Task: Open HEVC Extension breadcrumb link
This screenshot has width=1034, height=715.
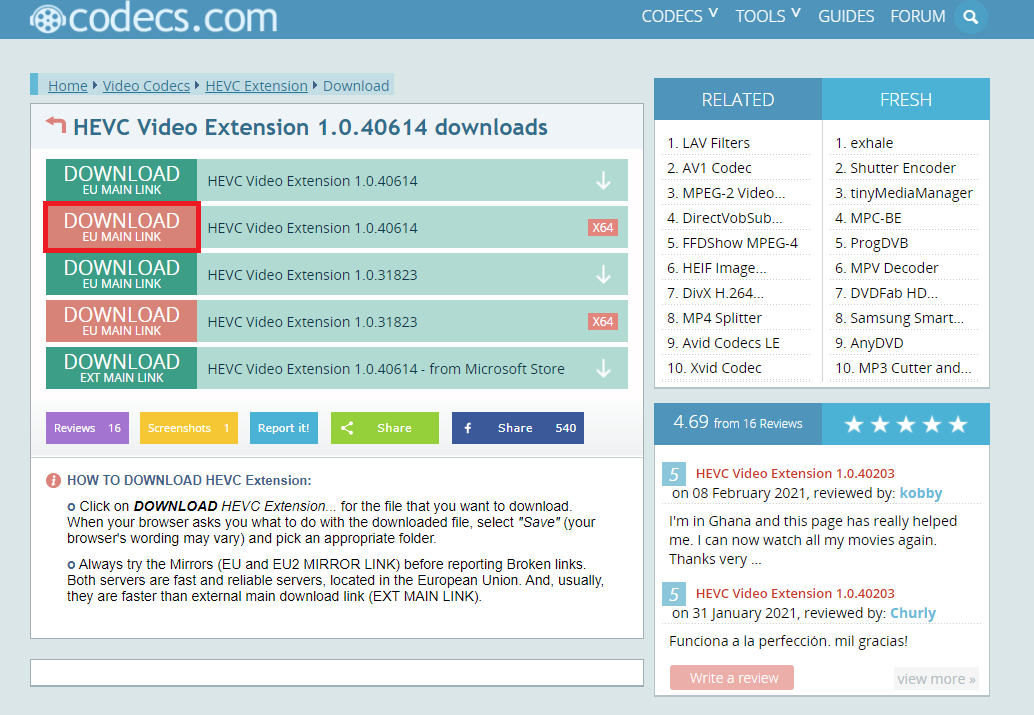Action: pyautogui.click(x=257, y=86)
